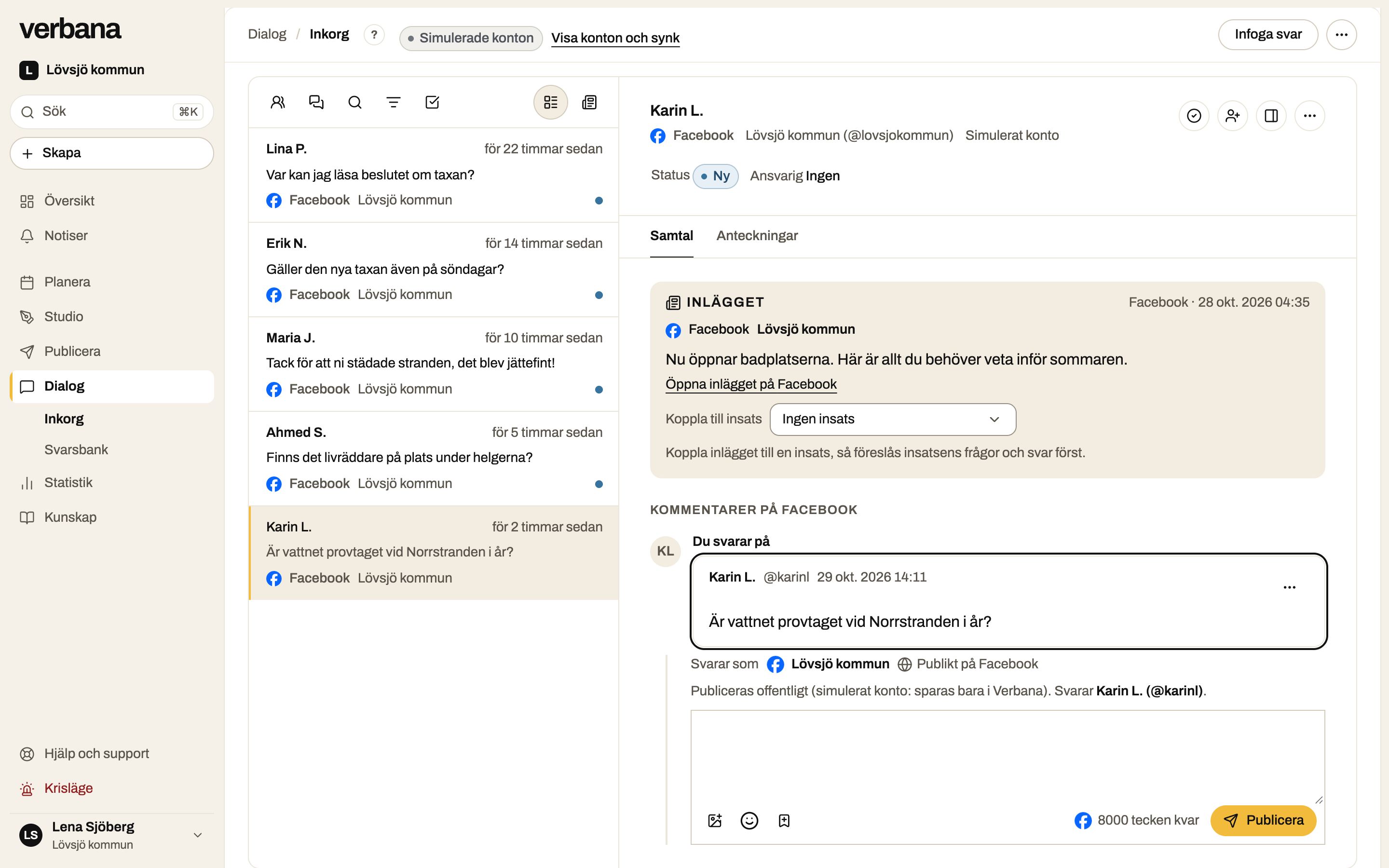
Task: Open Svarsbank in the sidebar
Action: tap(76, 449)
